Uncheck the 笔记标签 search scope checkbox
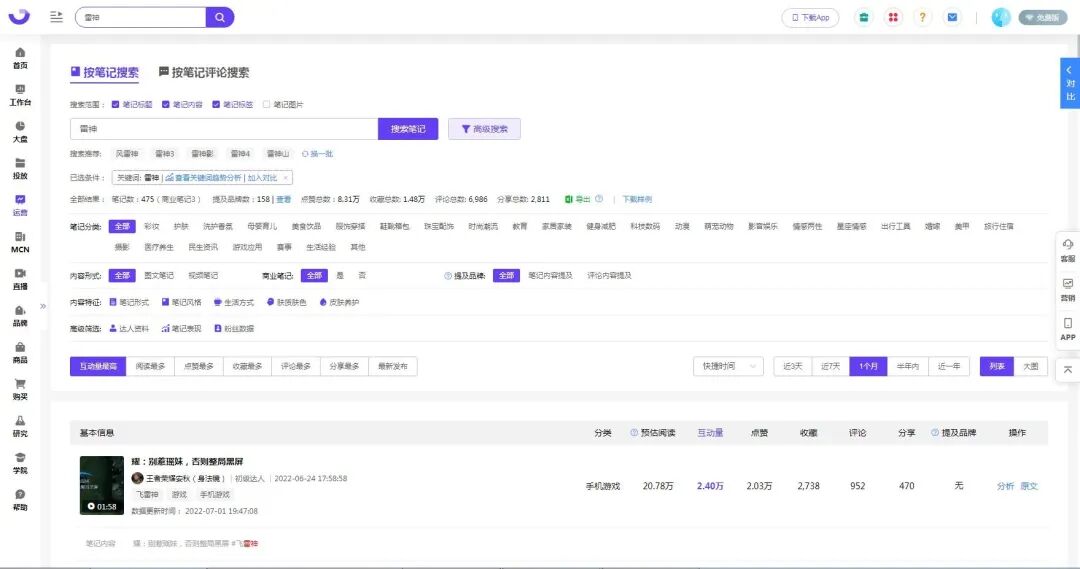Viewport: 1080px width, 569px height. [216, 105]
